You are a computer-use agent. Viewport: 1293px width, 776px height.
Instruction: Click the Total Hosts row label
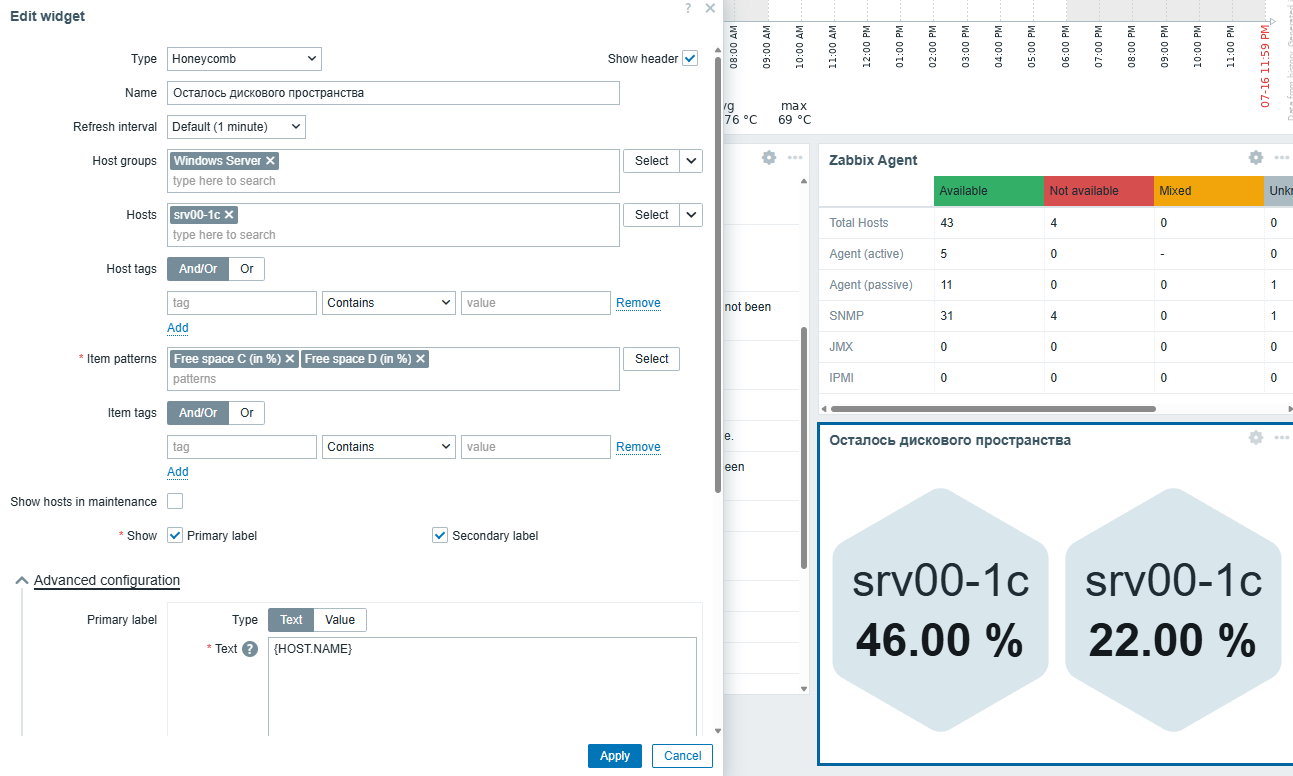pos(859,223)
